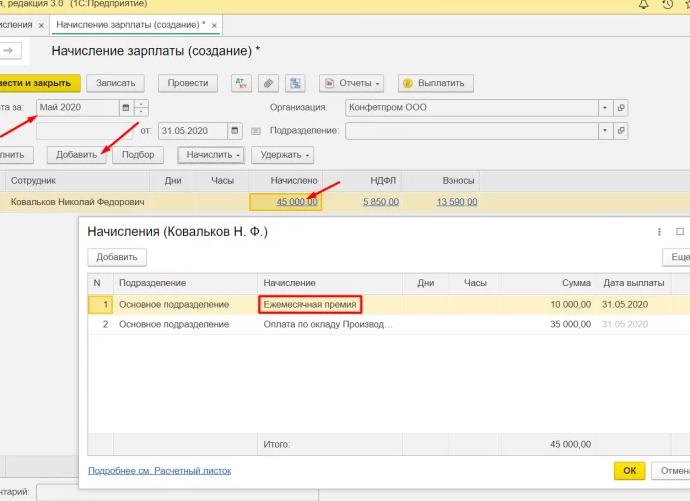Open the three-dot menu of Начисления dialog
The image size is (690, 501).
coord(659,232)
